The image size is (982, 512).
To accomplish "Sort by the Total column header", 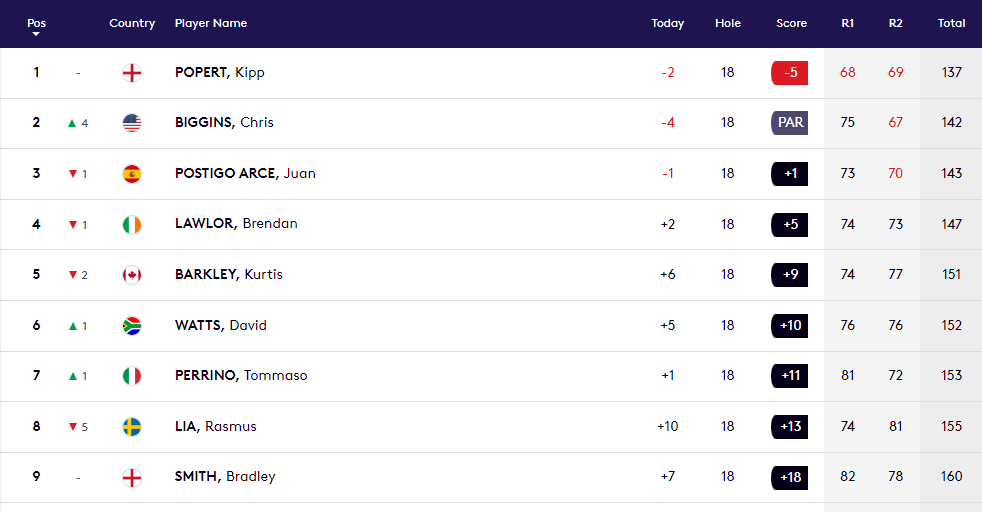I will click(x=951, y=23).
